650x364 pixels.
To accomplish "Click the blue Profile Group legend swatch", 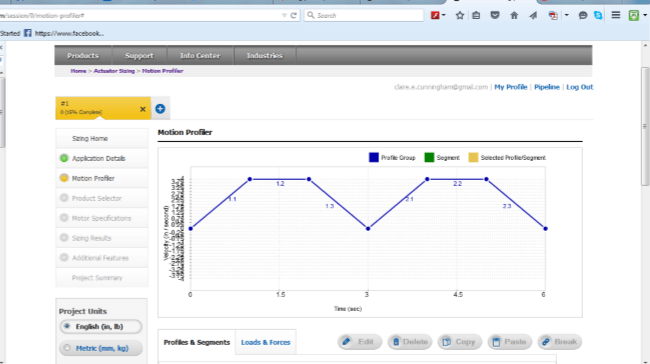I will [x=374, y=158].
